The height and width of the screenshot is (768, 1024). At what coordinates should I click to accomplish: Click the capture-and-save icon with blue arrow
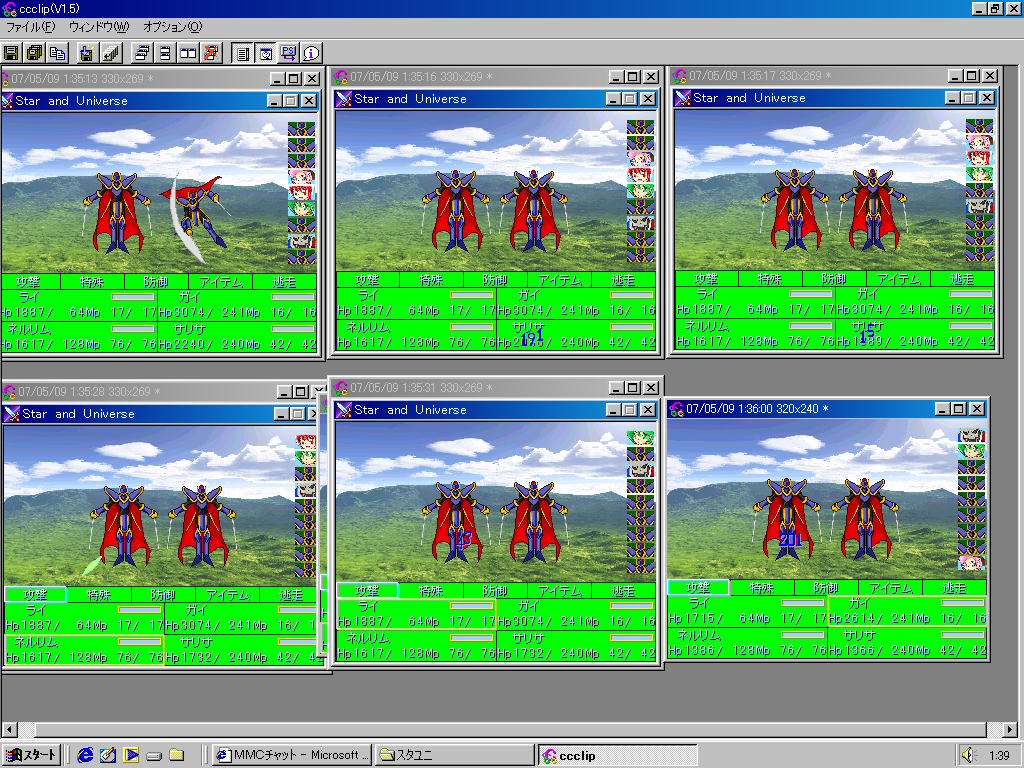(x=86, y=54)
